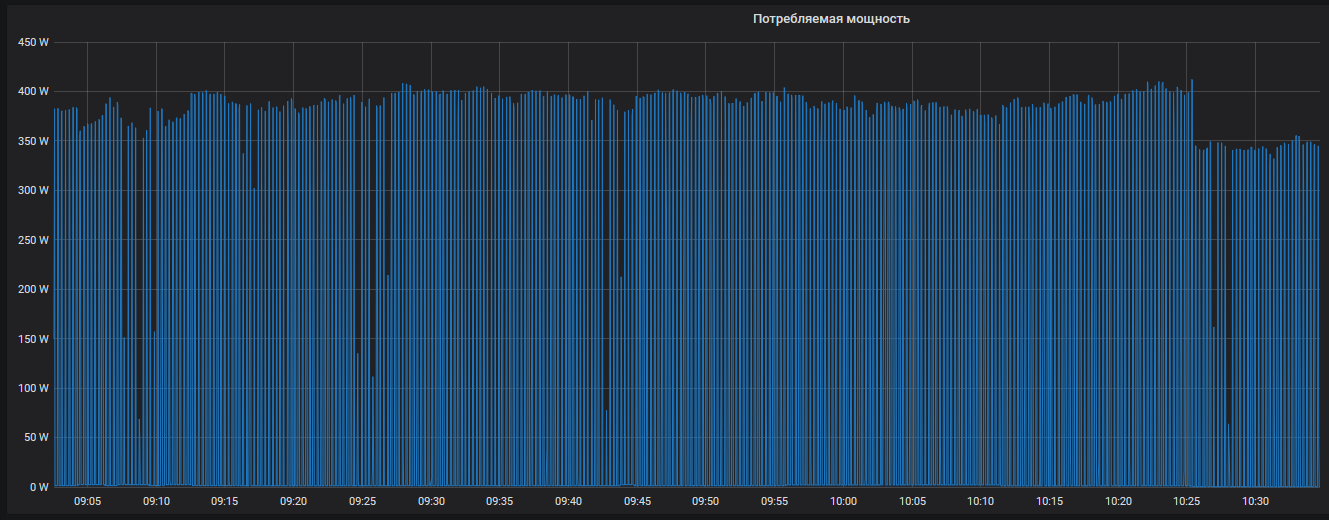
Task: Click the 350 W y-axis label
Action: [33, 141]
